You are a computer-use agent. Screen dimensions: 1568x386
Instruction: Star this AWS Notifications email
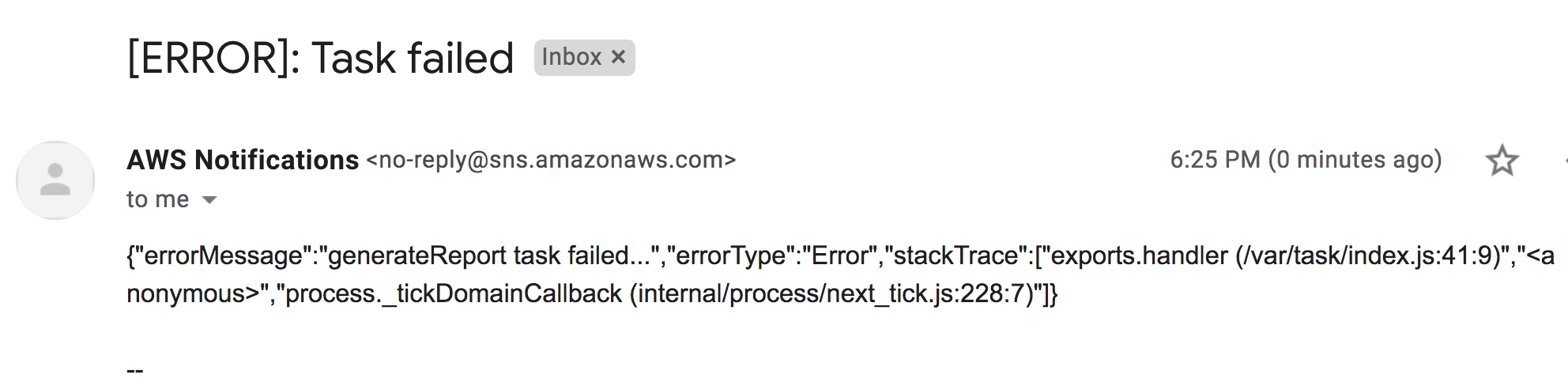[x=1502, y=161]
